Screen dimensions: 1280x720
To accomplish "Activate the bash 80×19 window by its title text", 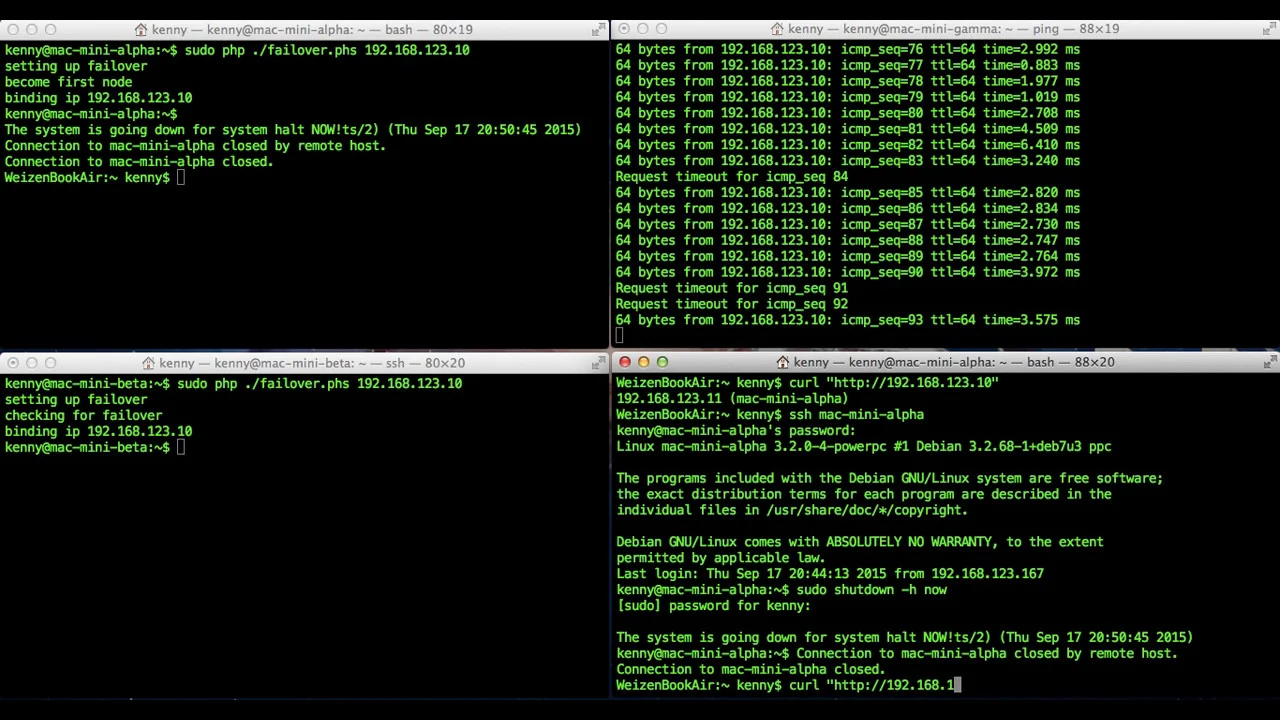I will (312, 30).
